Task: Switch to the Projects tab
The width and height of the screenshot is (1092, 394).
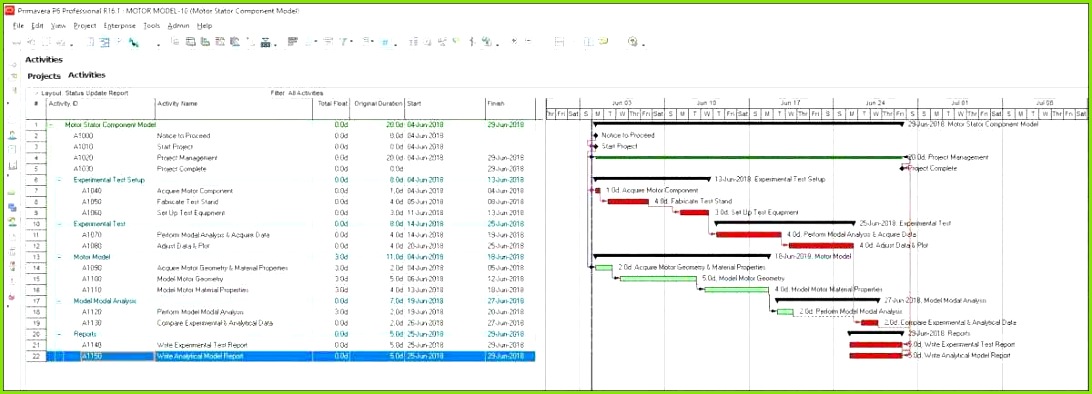Action: [44, 76]
